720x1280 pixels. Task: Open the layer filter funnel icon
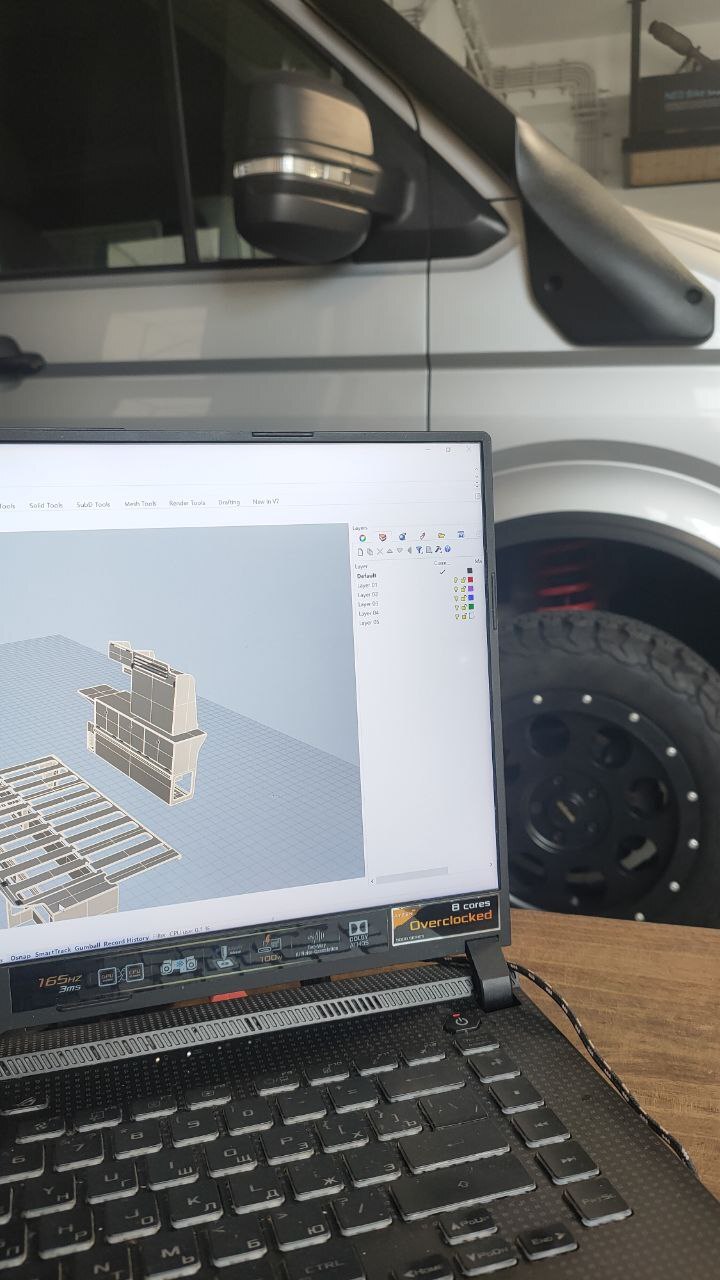[x=419, y=550]
